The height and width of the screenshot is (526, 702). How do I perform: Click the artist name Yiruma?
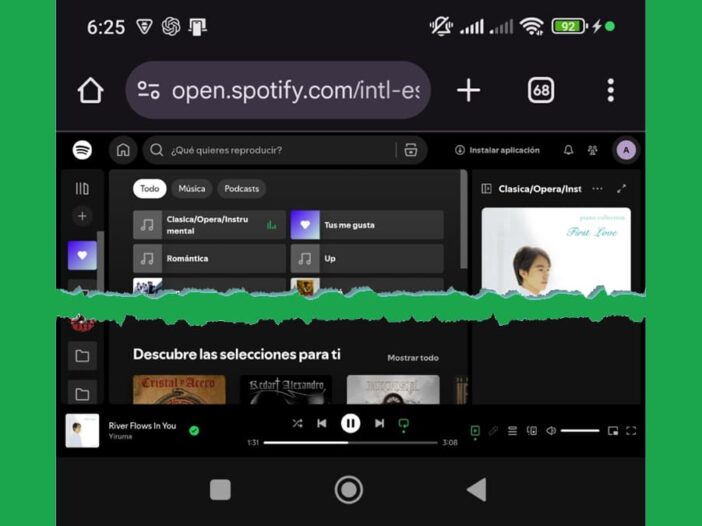[120, 436]
